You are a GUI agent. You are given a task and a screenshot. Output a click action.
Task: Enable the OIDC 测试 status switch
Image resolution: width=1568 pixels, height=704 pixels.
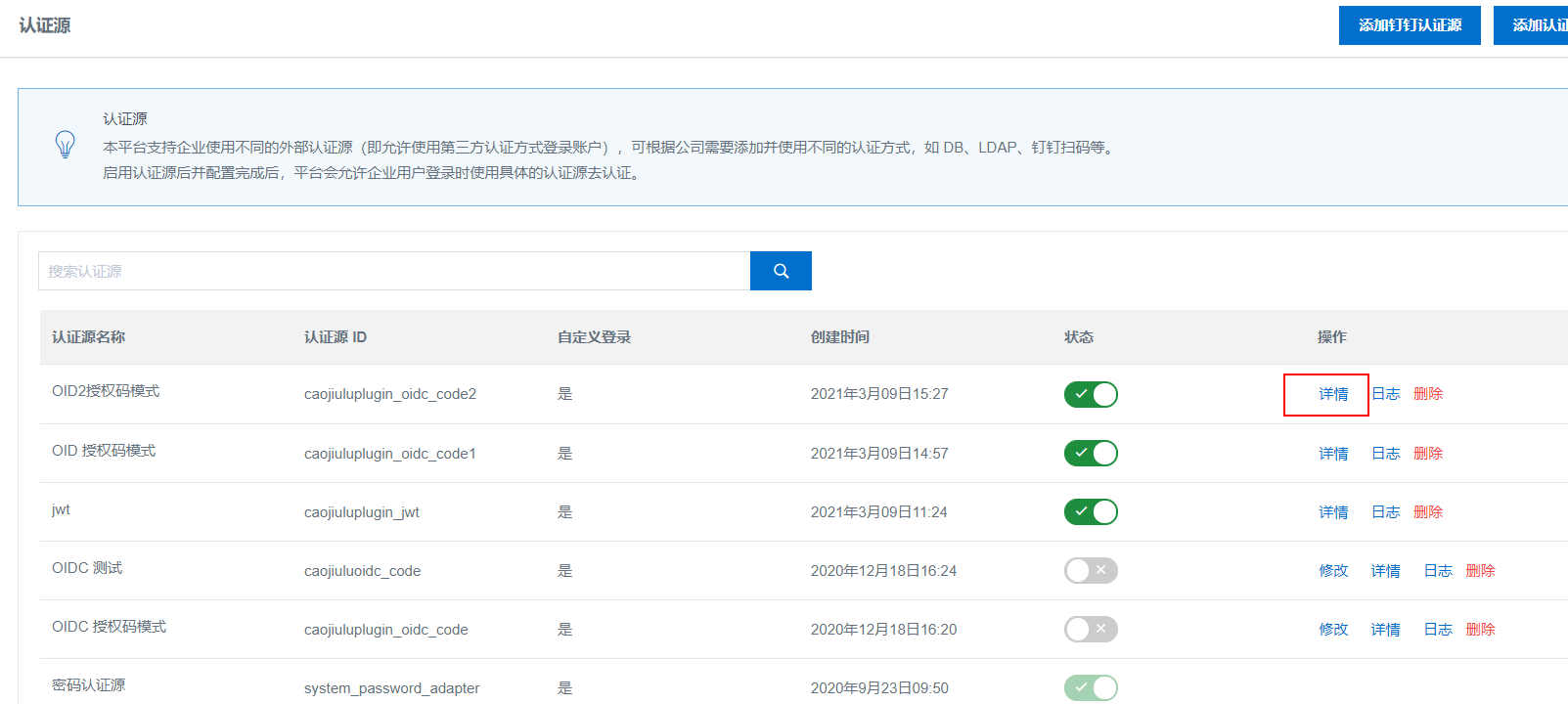click(1091, 571)
